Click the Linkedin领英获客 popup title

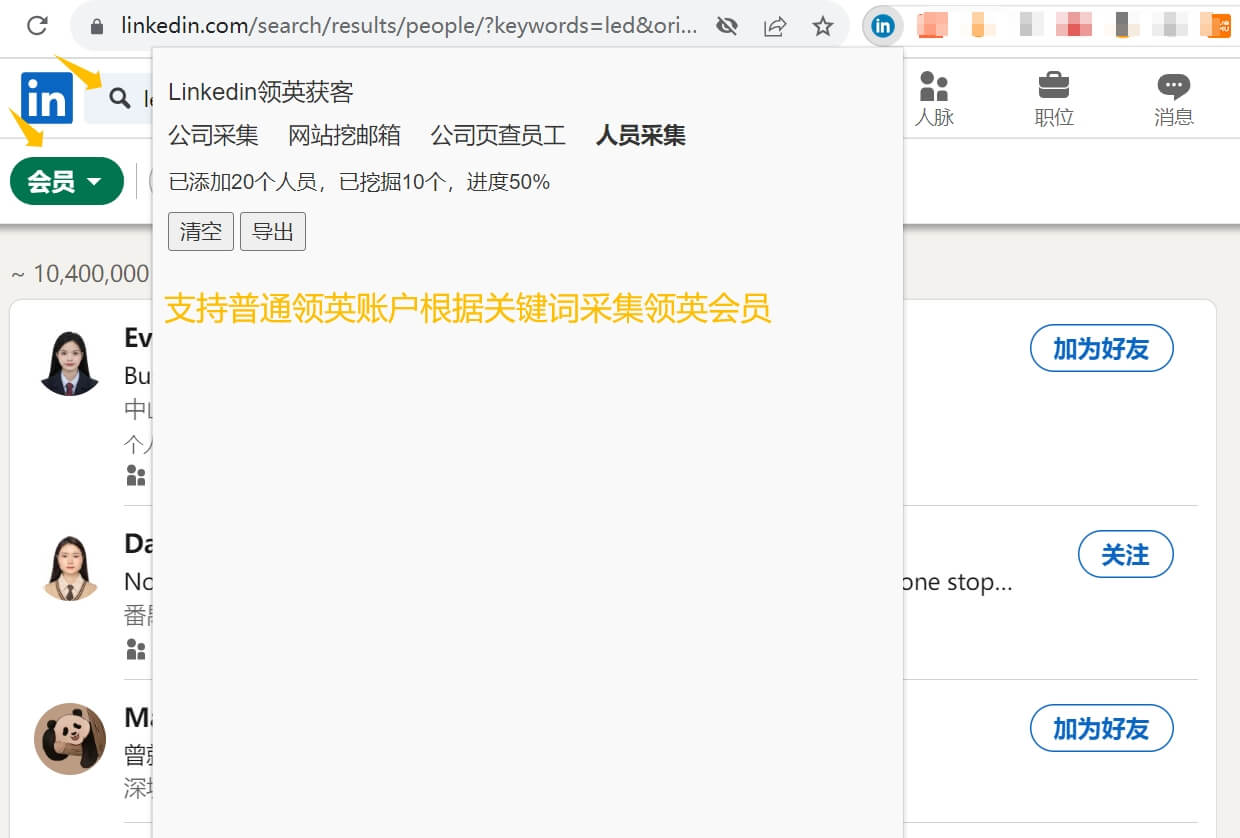(x=261, y=92)
